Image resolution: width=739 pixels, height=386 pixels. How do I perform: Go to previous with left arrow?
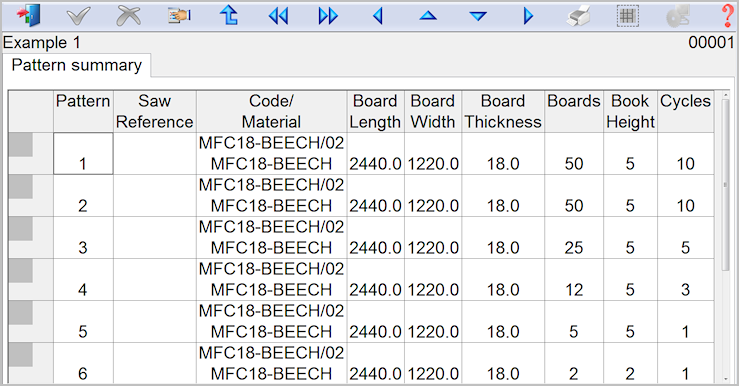coord(378,16)
